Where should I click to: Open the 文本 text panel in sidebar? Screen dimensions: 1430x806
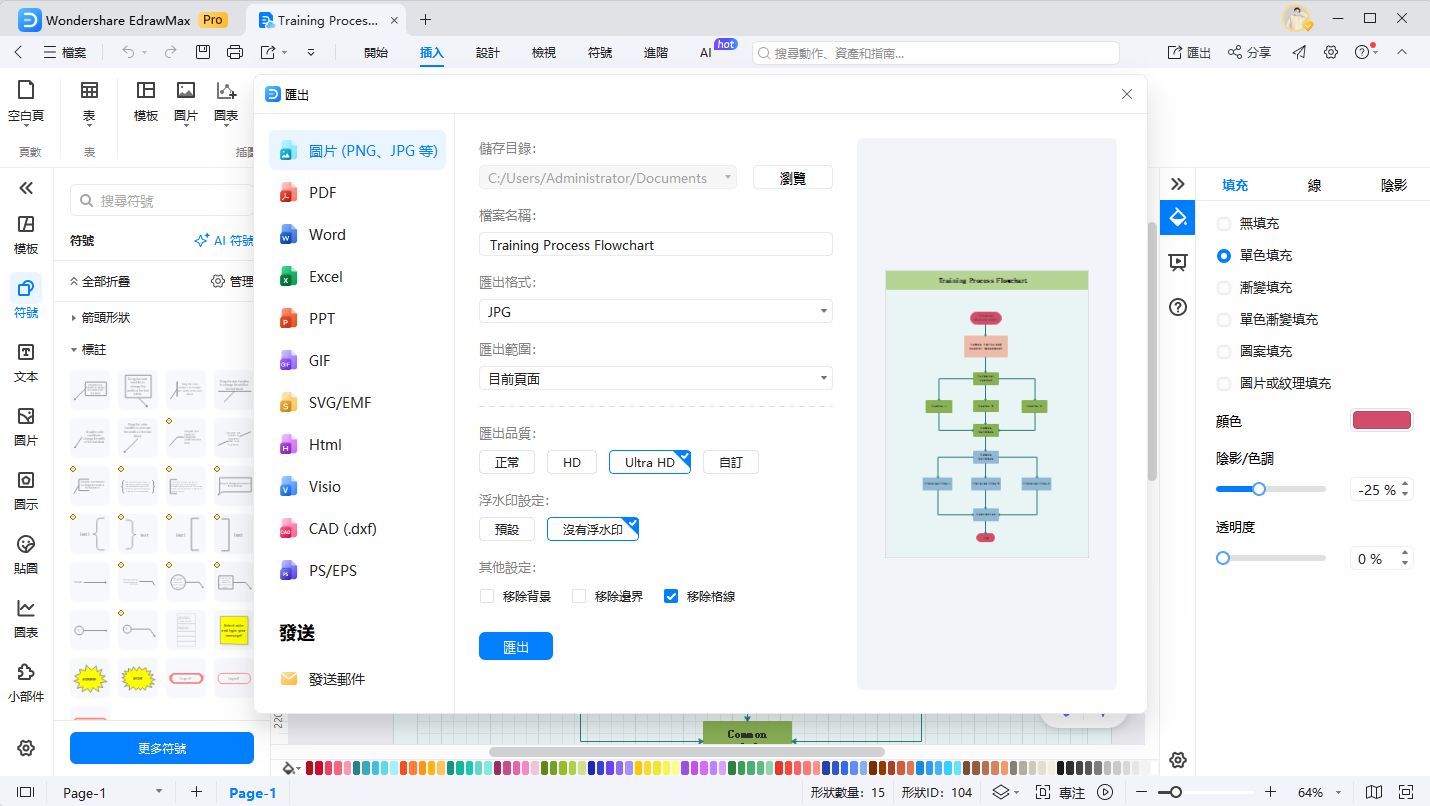coord(26,363)
